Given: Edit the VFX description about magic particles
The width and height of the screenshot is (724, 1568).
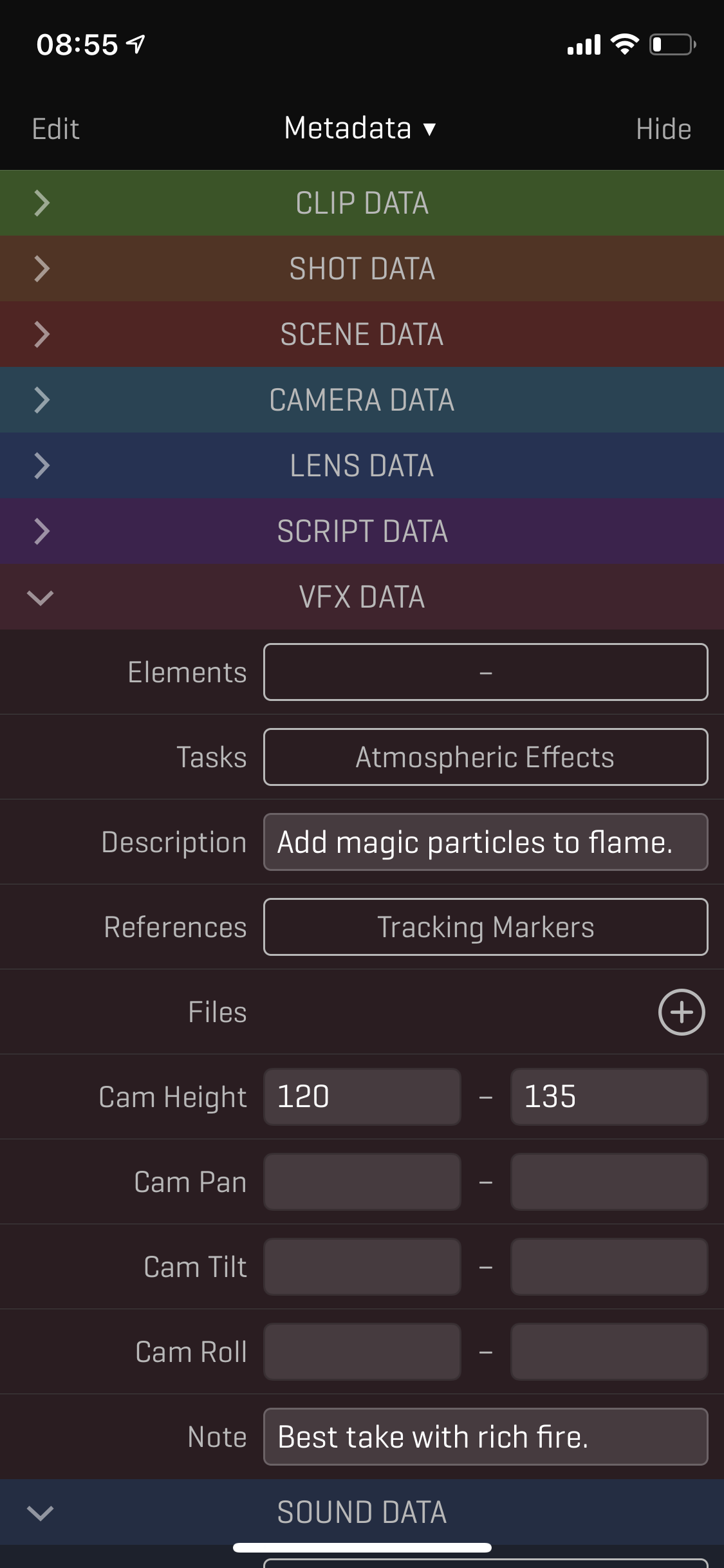Looking at the screenshot, I should tap(485, 842).
